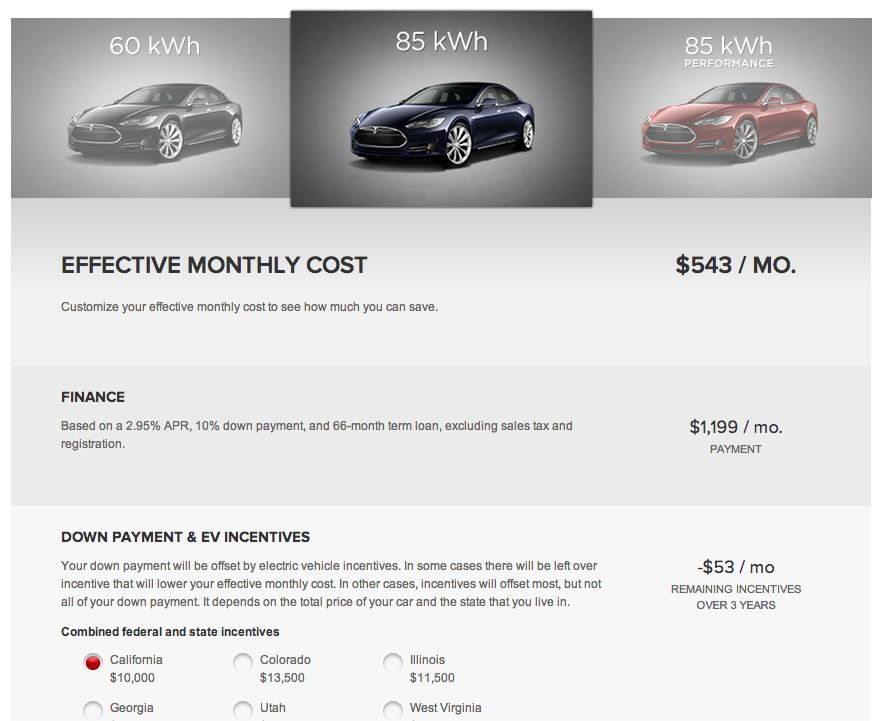Click the -$53 / mo remaining incentives amount

pyautogui.click(x=736, y=567)
